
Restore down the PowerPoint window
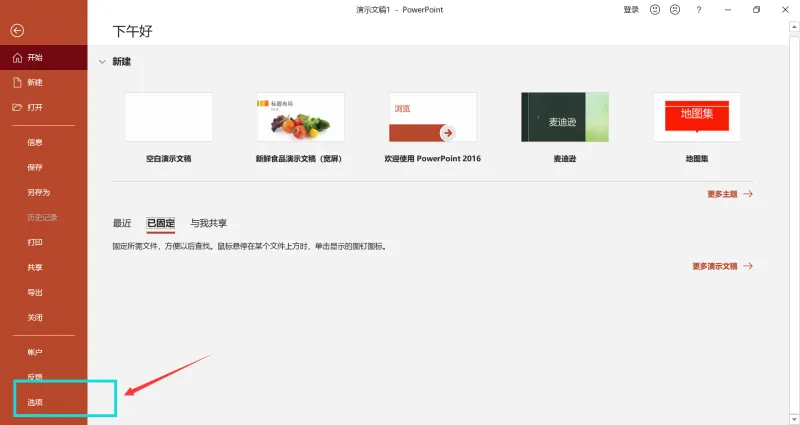point(756,10)
